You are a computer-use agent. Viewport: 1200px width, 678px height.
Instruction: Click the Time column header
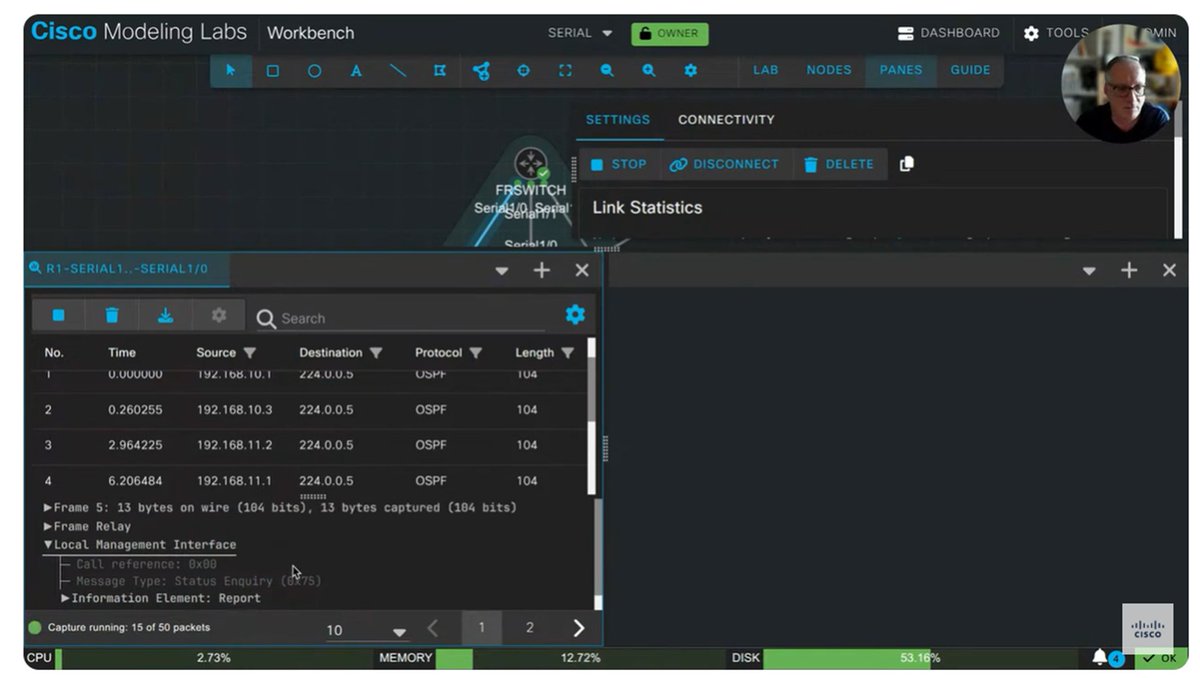coord(122,353)
